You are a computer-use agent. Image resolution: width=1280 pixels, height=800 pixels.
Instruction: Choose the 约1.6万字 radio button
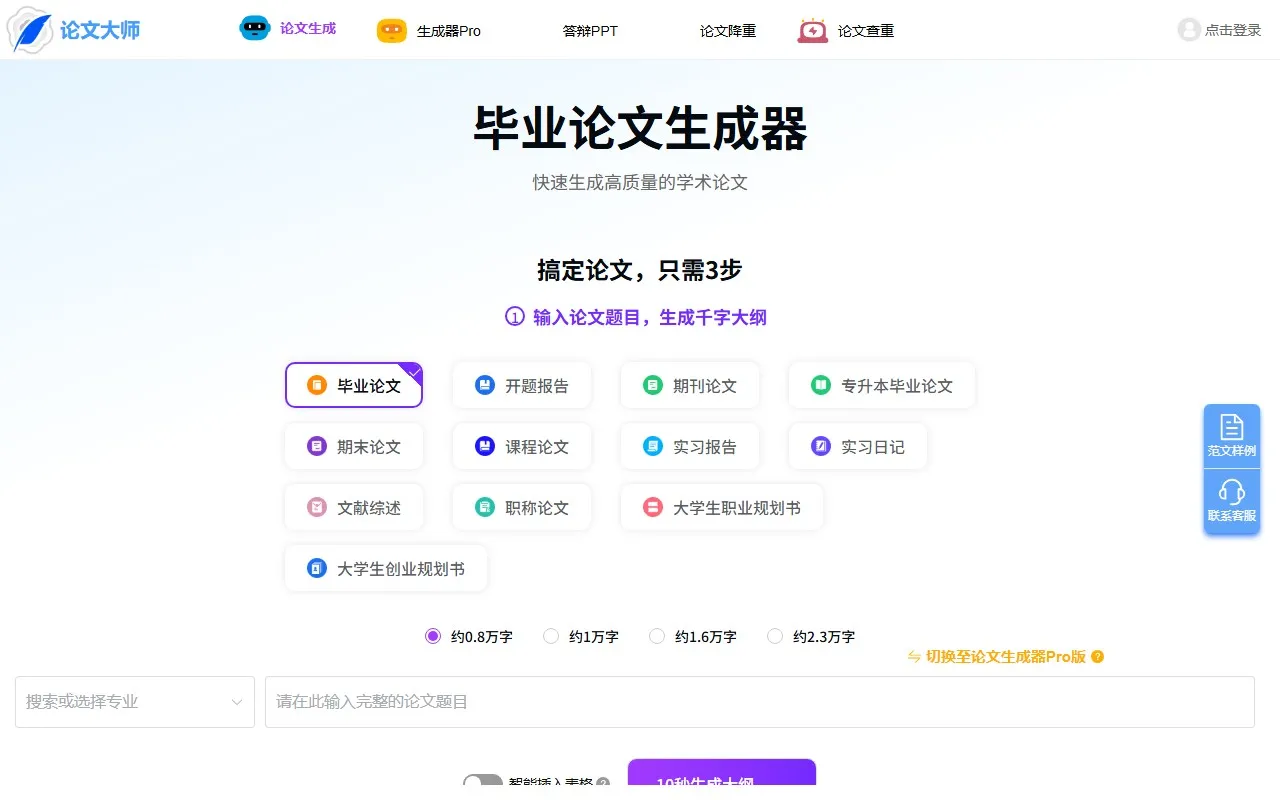658,636
